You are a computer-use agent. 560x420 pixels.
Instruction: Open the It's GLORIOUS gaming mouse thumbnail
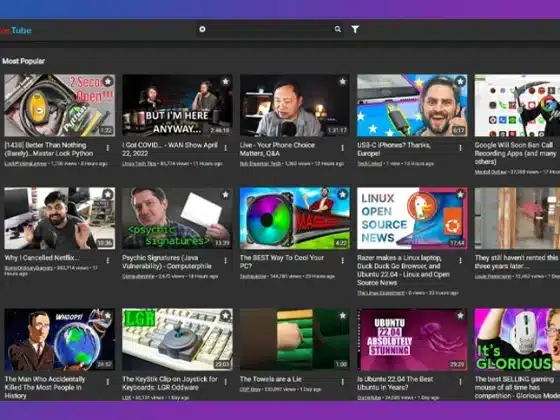517,340
